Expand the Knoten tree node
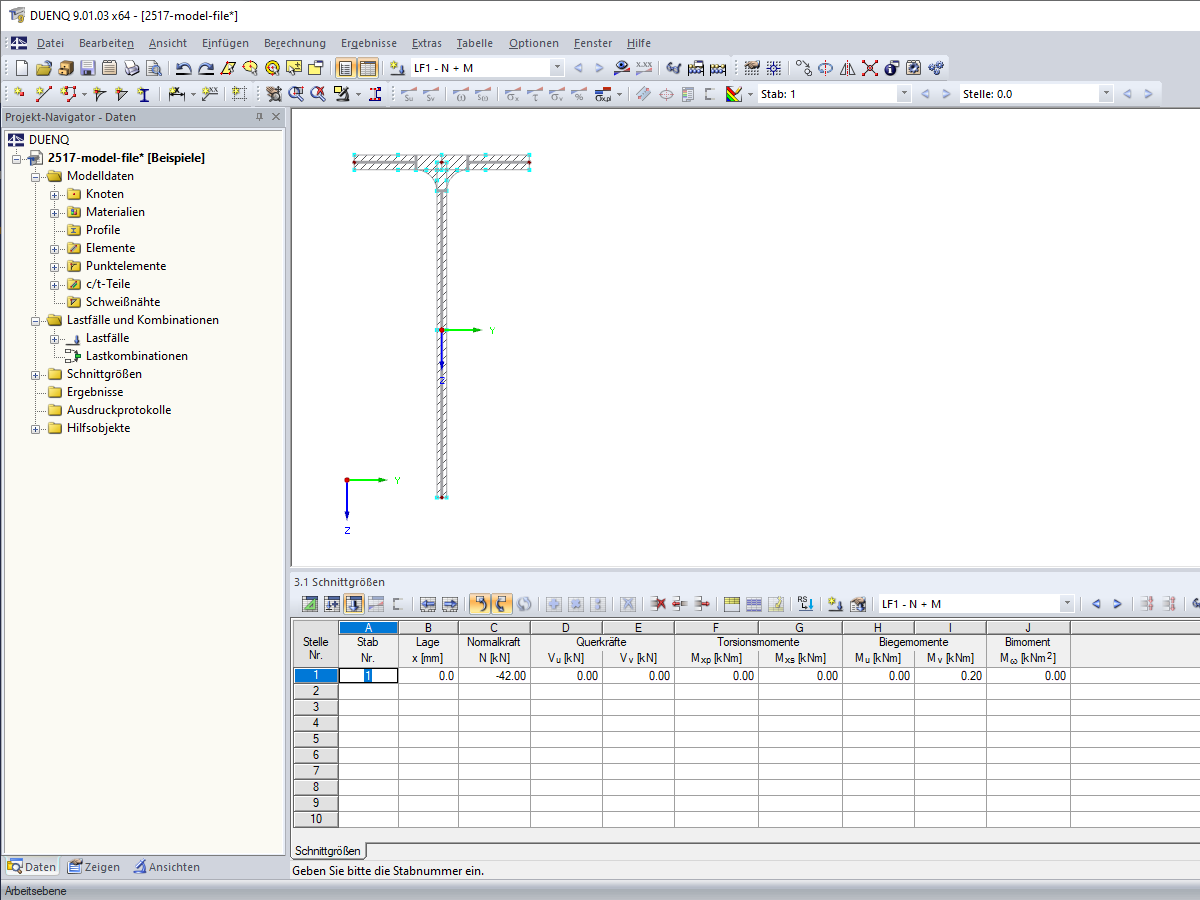Screen dimensions: 1200x900 coord(55,194)
